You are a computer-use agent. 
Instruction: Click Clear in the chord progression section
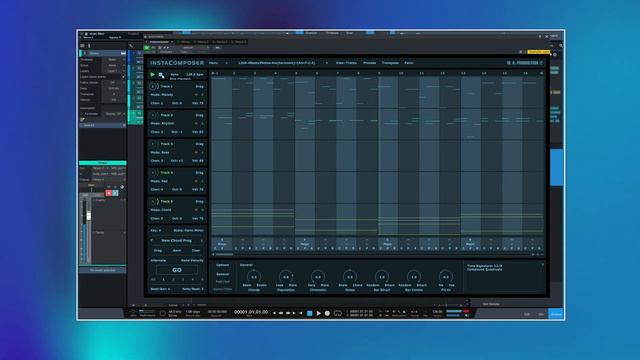coord(196,251)
